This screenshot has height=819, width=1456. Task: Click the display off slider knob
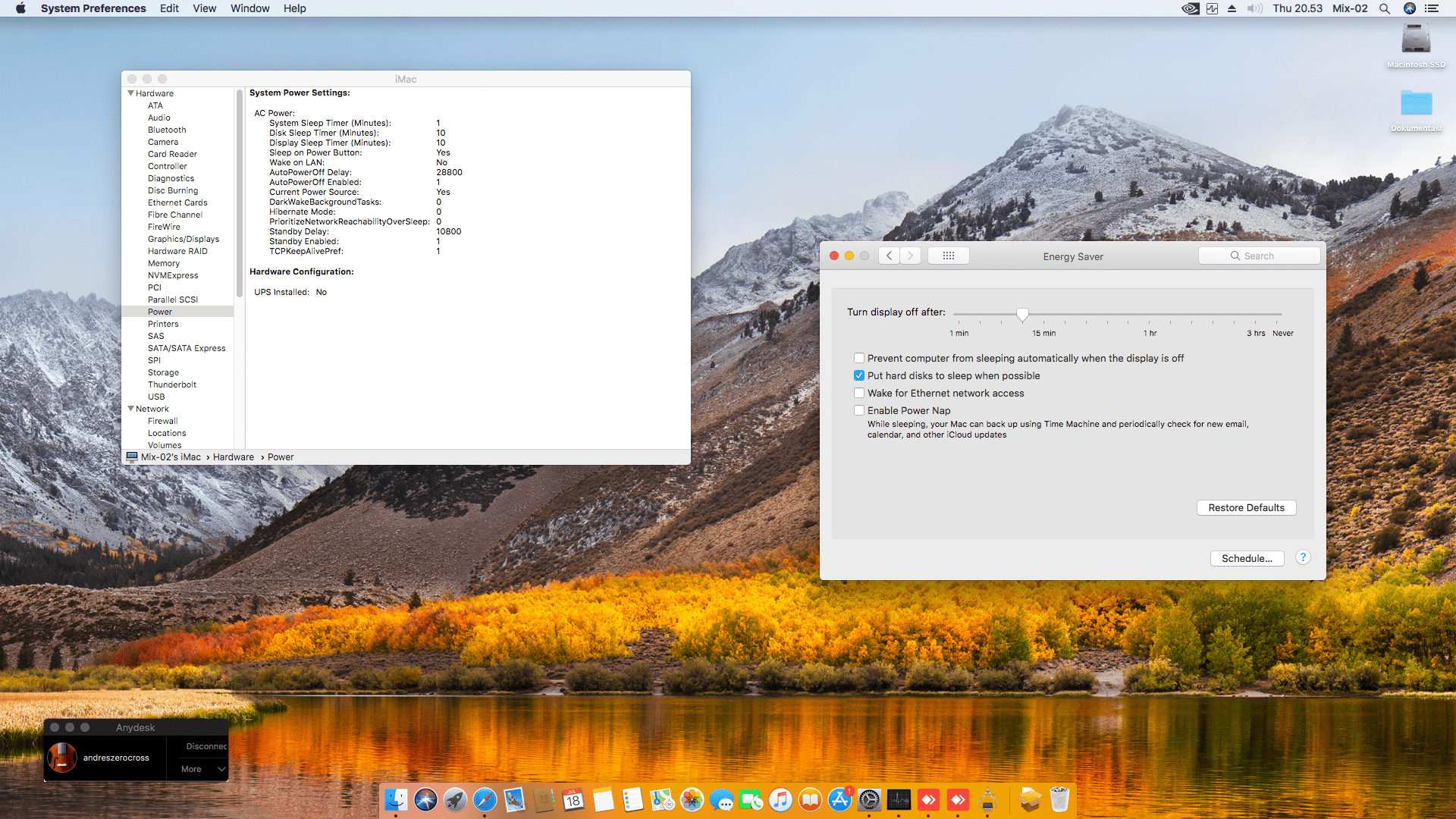point(1022,314)
